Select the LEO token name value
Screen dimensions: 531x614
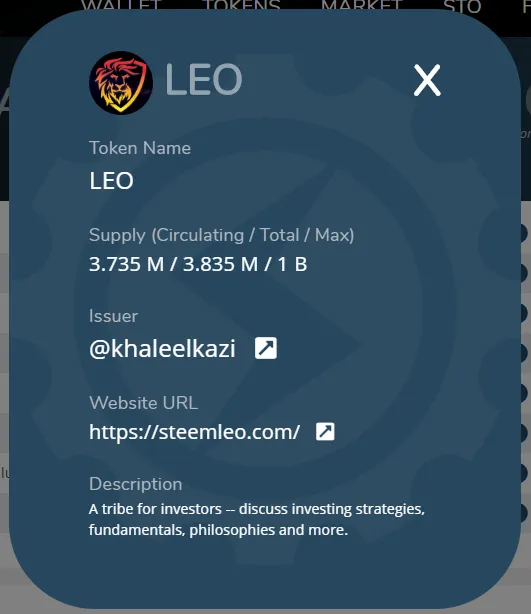[112, 181]
